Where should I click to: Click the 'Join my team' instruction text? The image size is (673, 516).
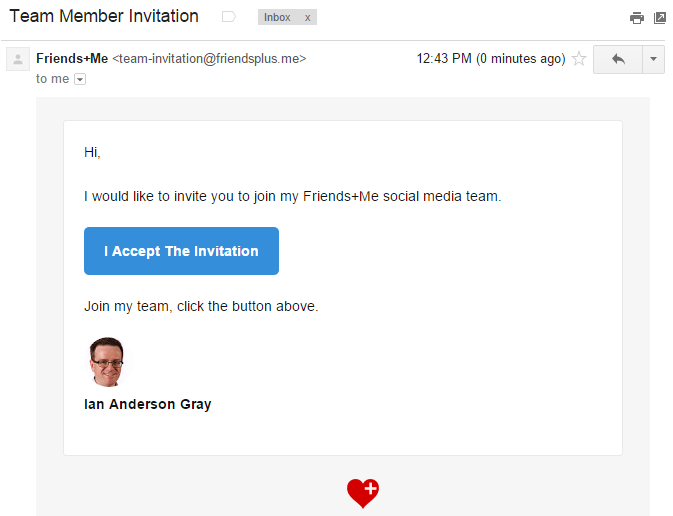point(201,307)
